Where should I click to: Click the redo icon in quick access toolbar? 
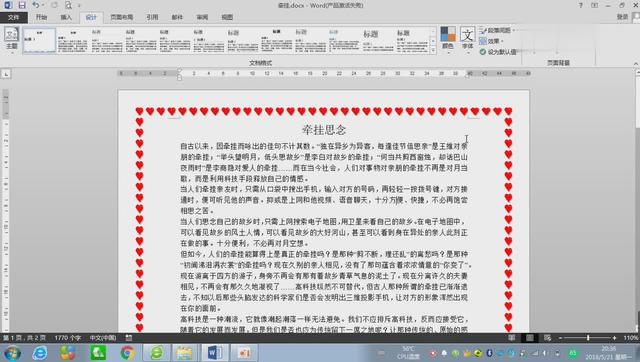54,5
